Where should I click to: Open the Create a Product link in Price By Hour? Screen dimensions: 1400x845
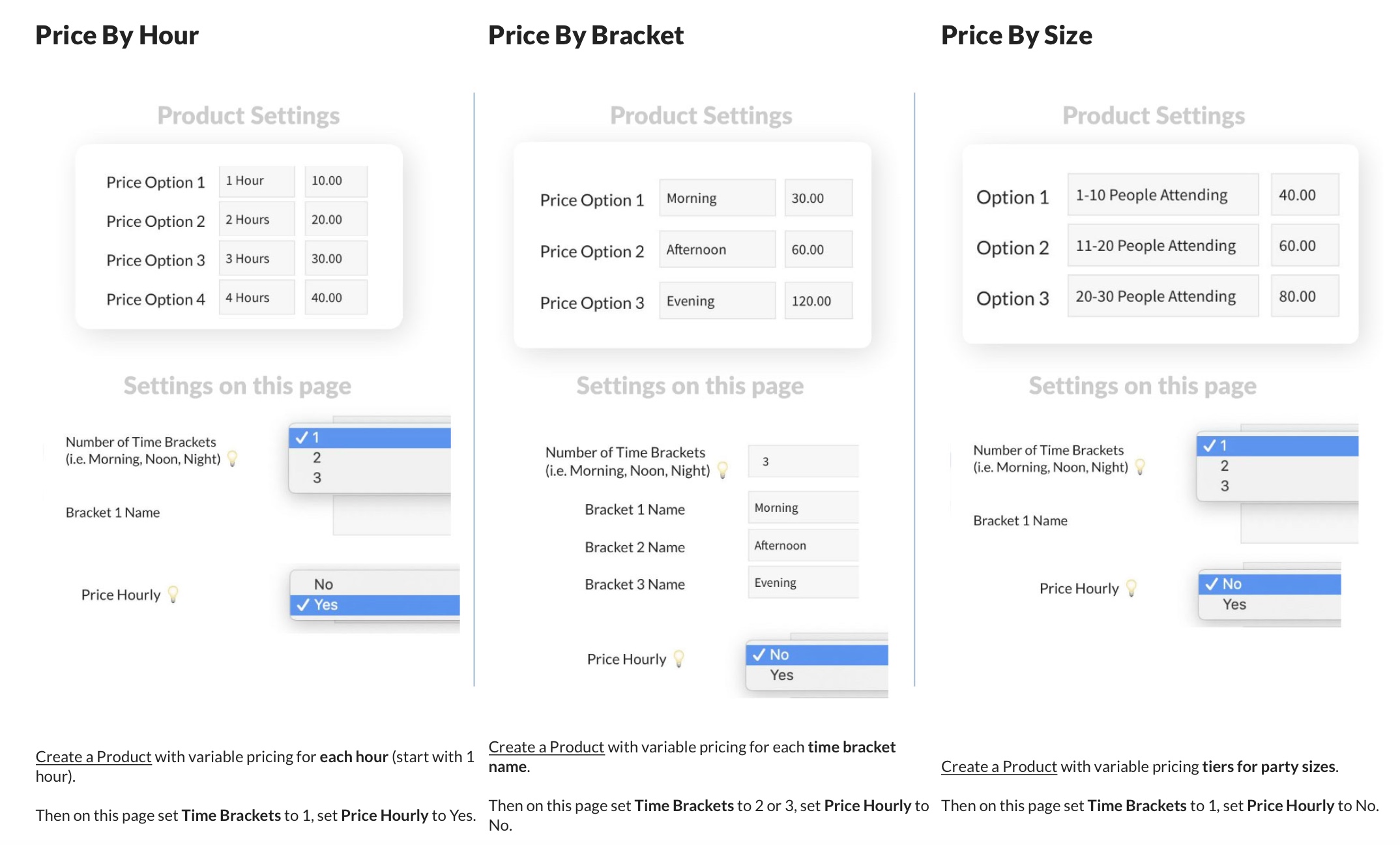[93, 756]
